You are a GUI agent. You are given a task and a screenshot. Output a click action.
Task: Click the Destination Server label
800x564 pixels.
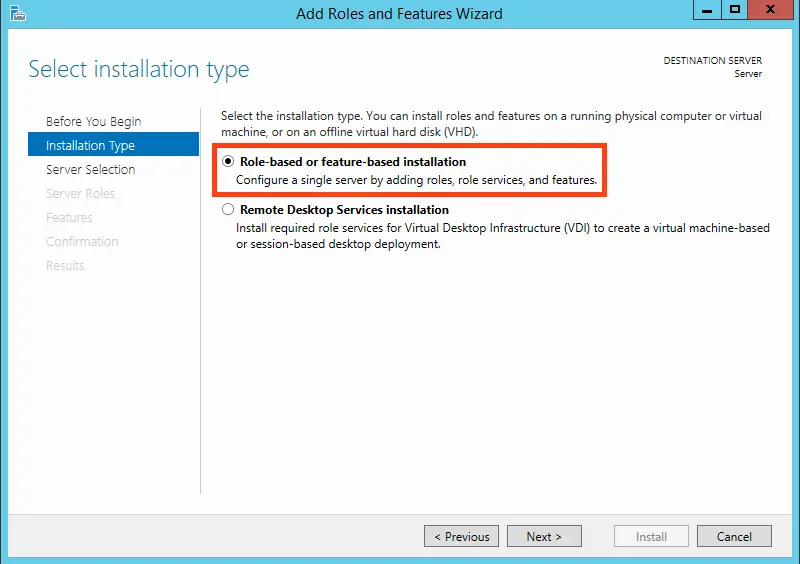click(x=712, y=61)
